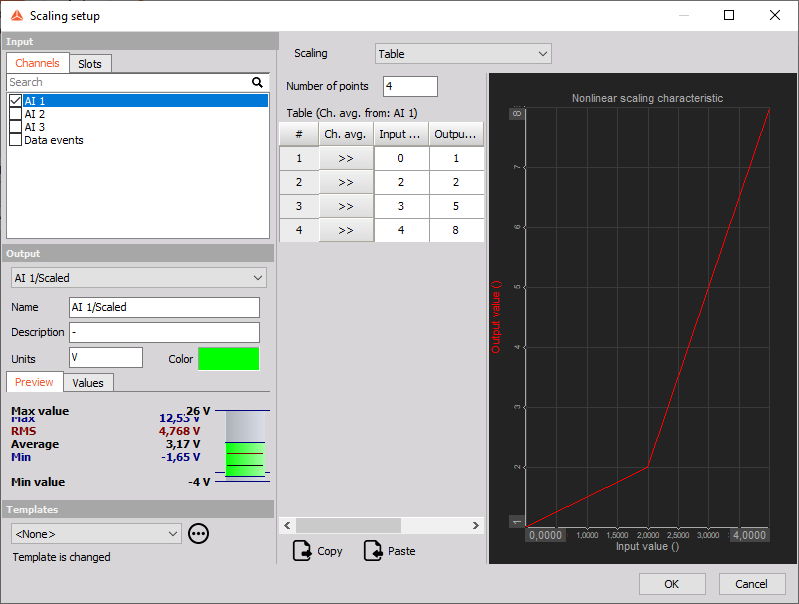Switch to the Preview tab

34,382
